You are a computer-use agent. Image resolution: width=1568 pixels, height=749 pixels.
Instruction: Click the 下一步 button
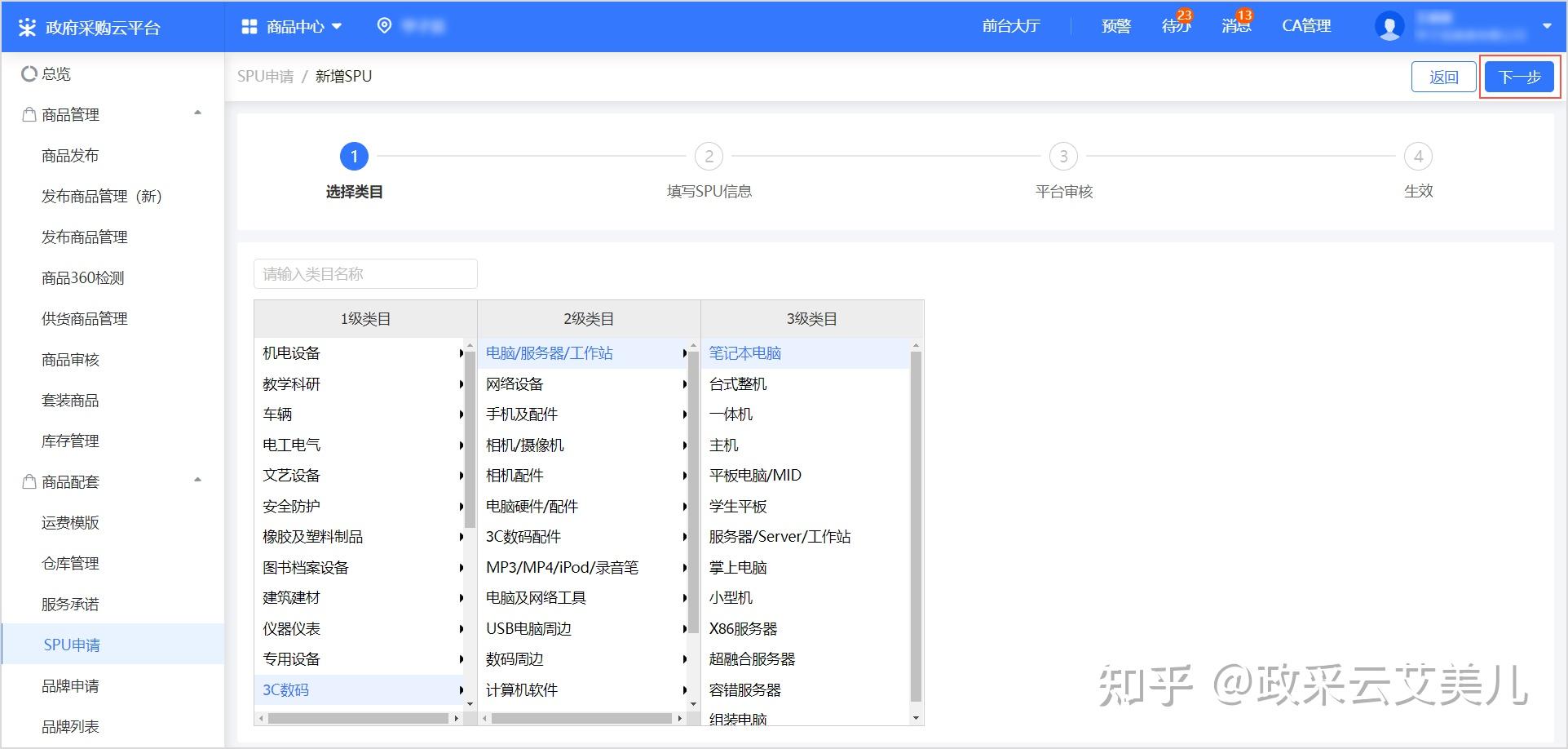click(x=1518, y=76)
